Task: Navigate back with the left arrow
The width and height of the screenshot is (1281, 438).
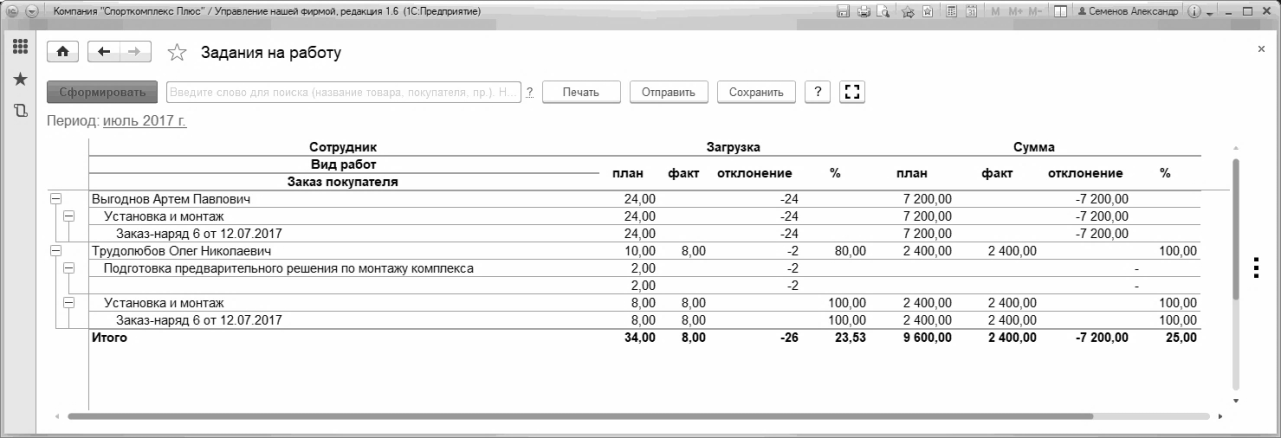Action: tap(104, 52)
